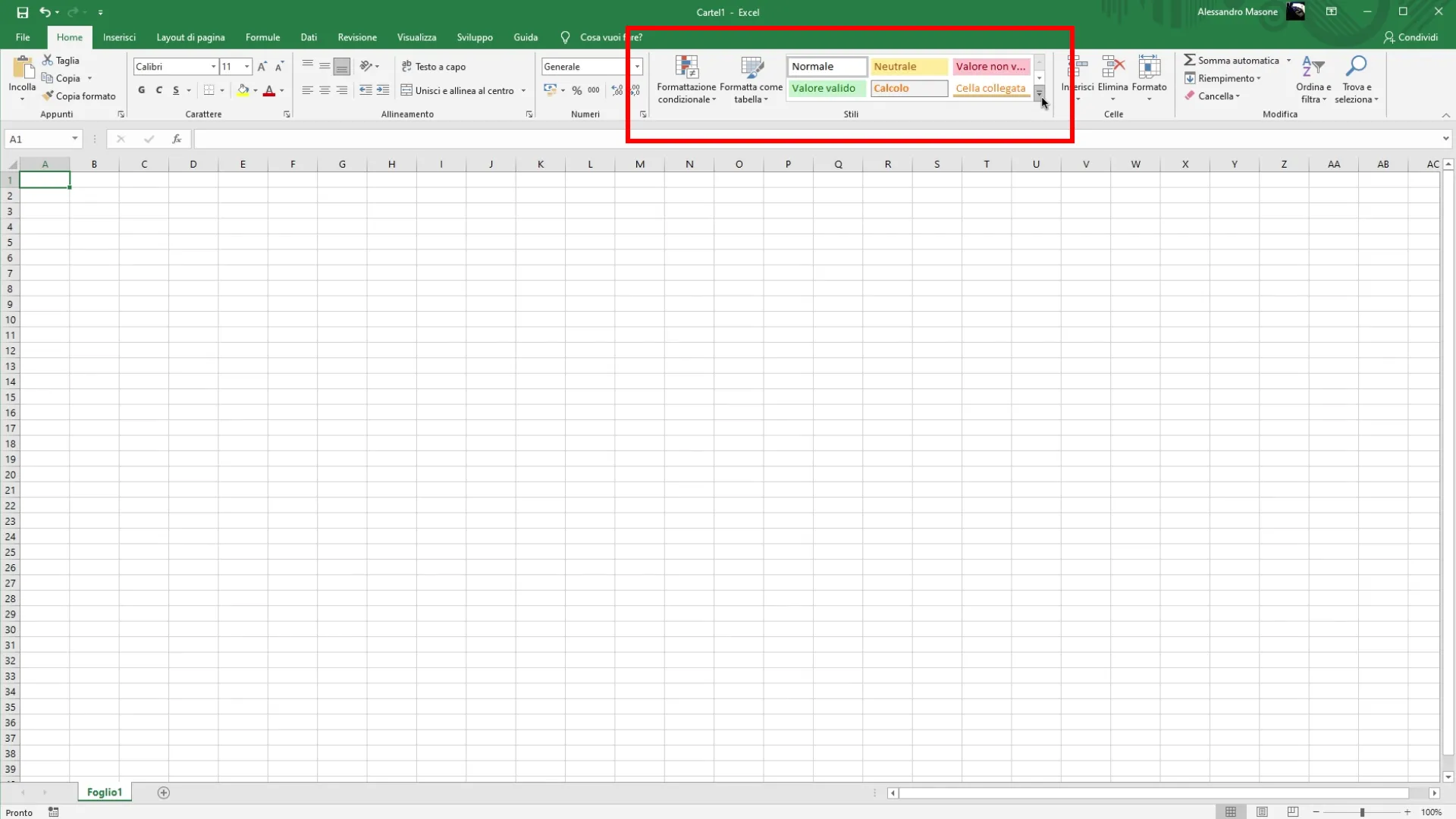Toggle Testo a capo wrapping

[x=434, y=67]
